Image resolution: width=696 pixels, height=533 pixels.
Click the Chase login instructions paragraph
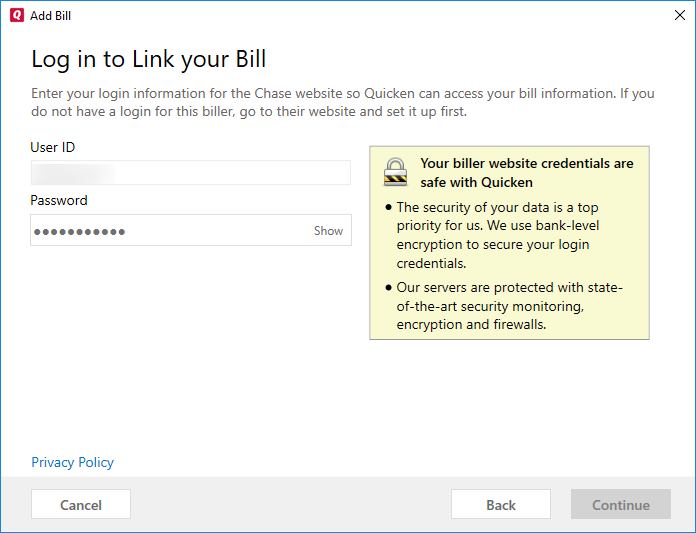point(342,102)
